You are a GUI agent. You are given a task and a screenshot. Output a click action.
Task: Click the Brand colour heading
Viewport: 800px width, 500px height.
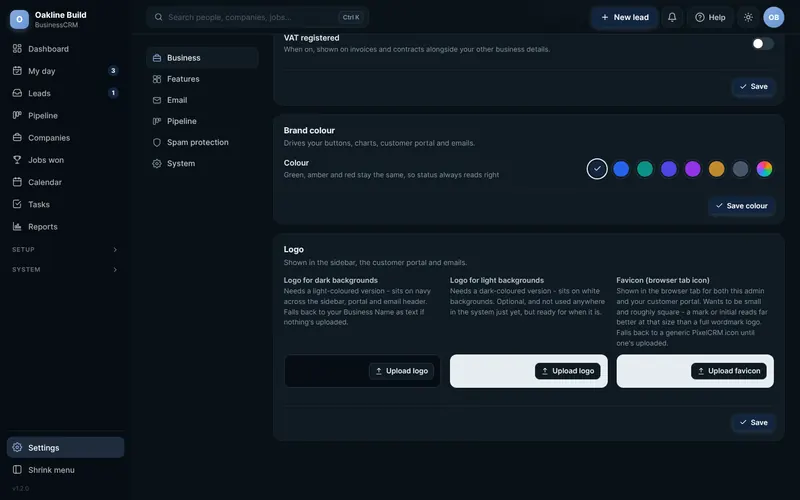tap(309, 131)
